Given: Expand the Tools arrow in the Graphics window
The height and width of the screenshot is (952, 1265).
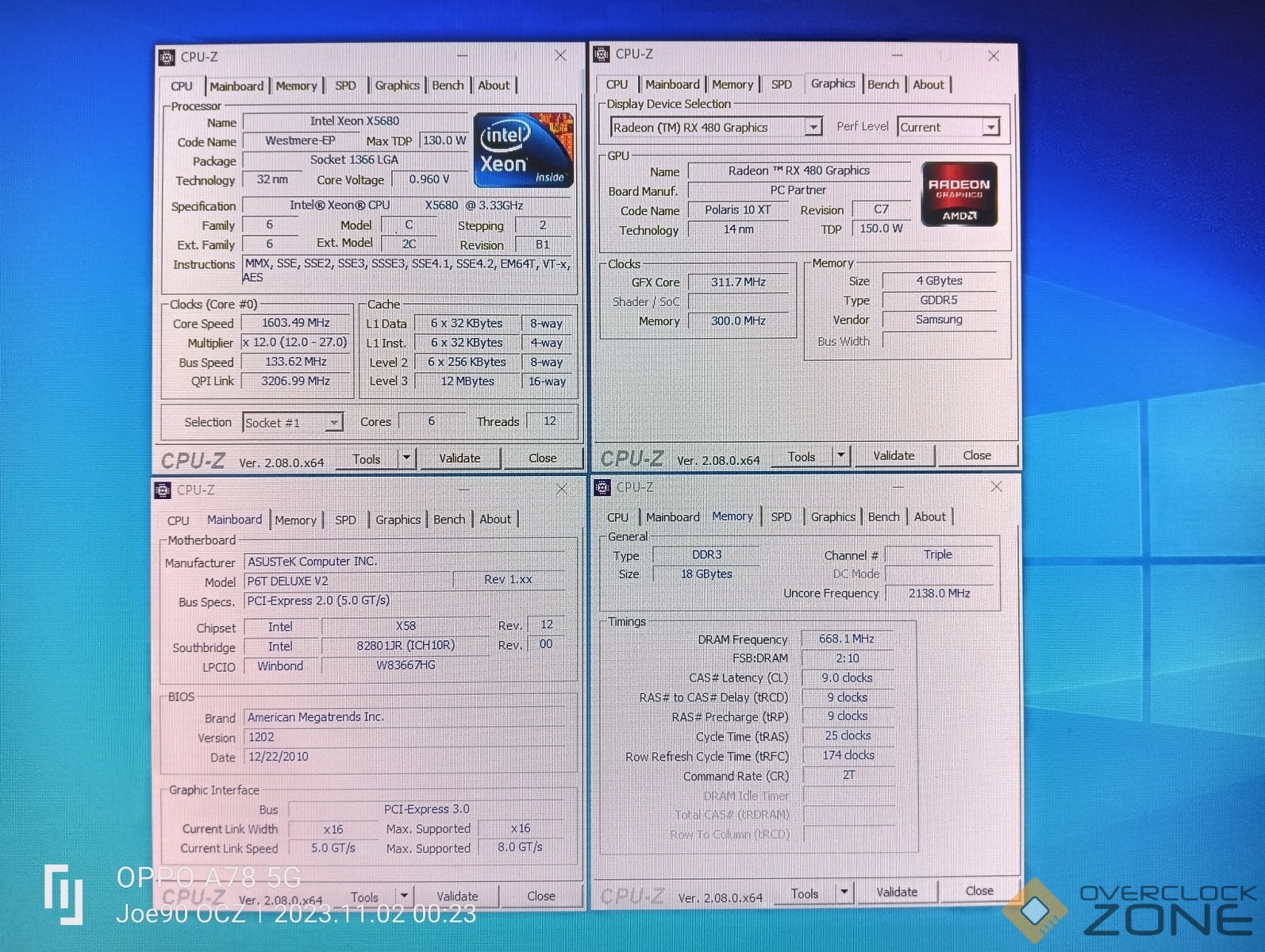Looking at the screenshot, I should pos(841,456).
